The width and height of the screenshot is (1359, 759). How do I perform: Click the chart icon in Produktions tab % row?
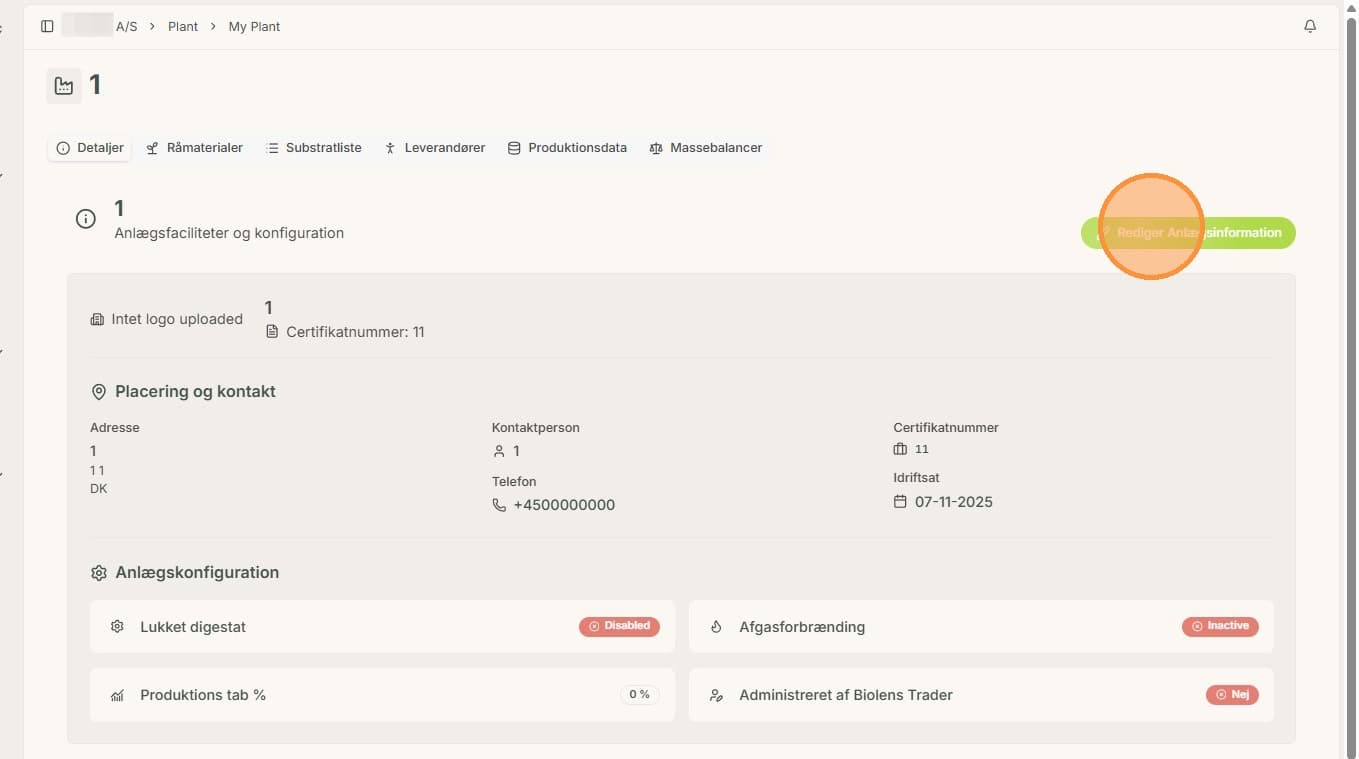(x=117, y=696)
